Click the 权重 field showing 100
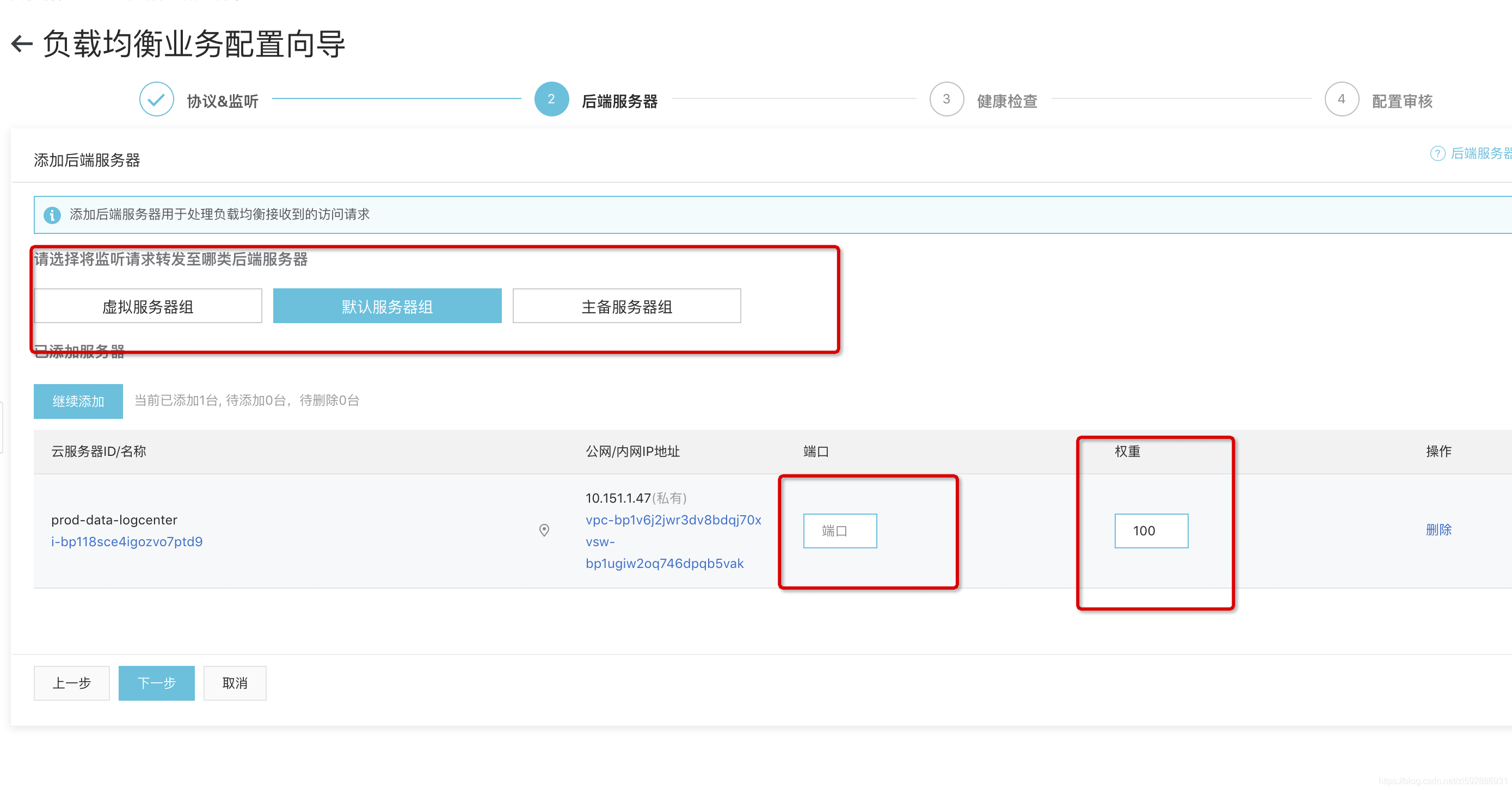 1151,530
